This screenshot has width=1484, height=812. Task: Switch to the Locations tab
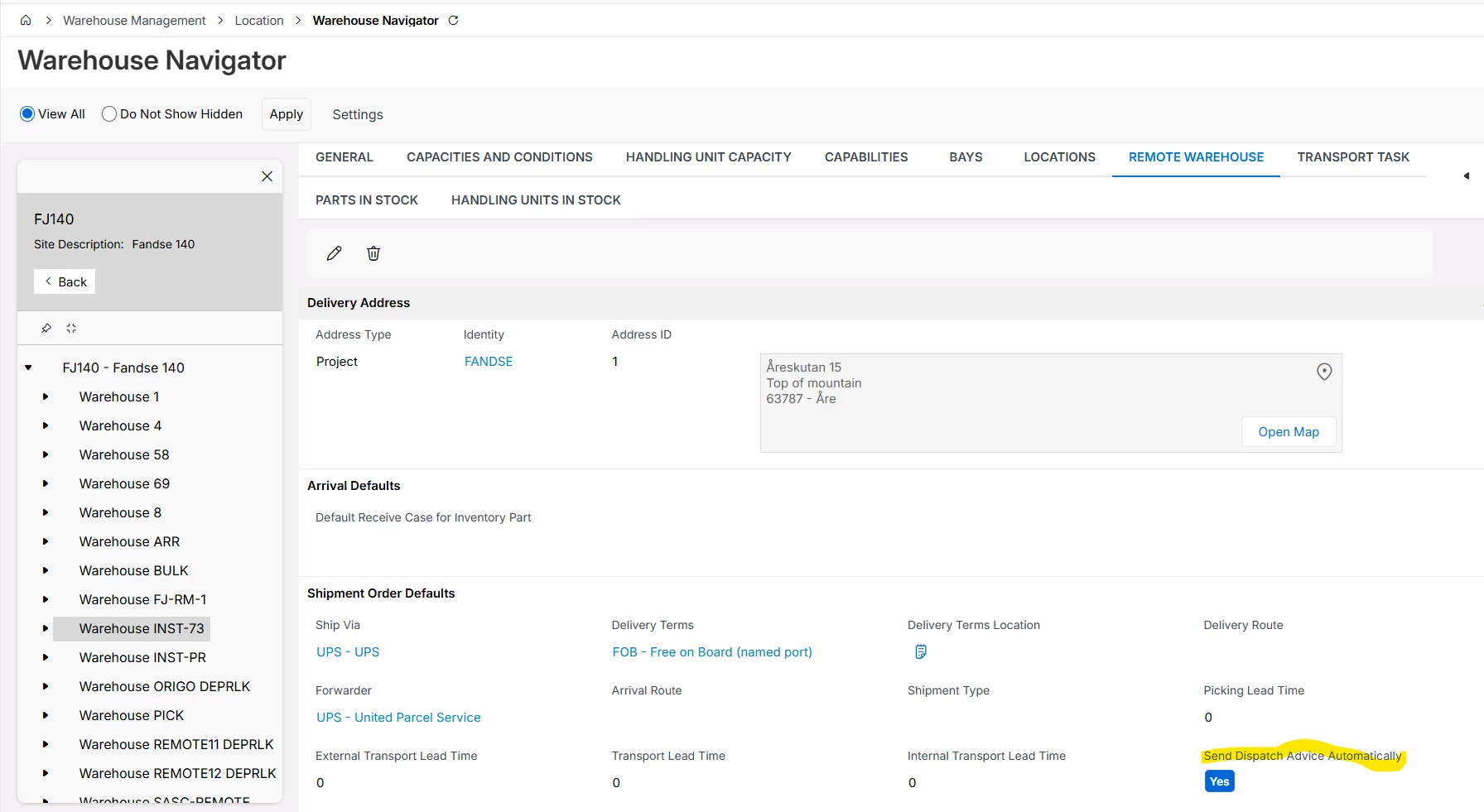pos(1059,157)
